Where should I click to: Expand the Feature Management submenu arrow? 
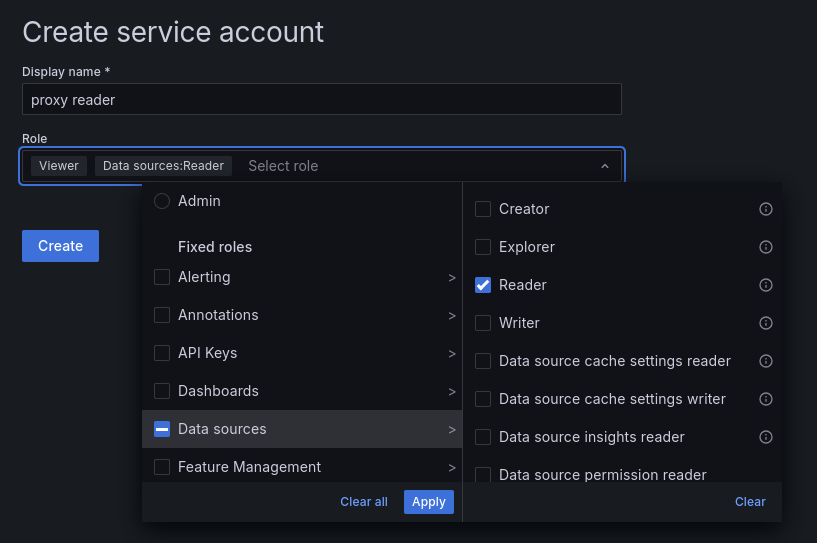(x=452, y=468)
